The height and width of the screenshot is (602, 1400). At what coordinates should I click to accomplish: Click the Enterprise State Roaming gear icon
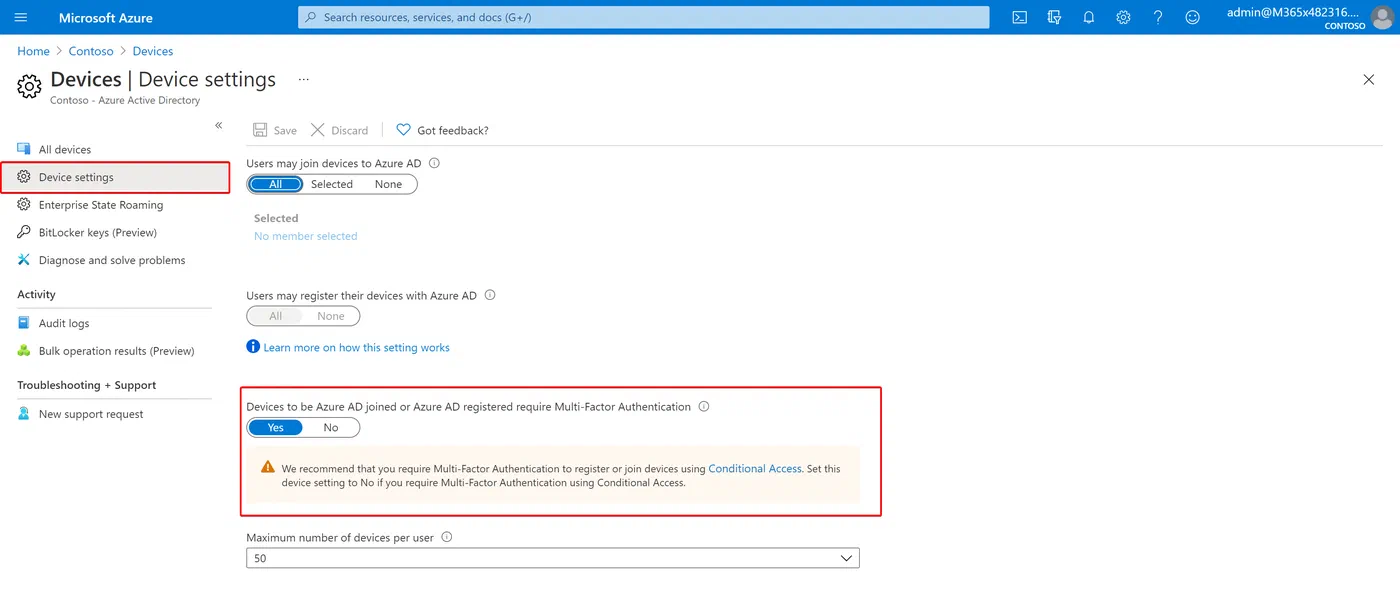tap(24, 204)
